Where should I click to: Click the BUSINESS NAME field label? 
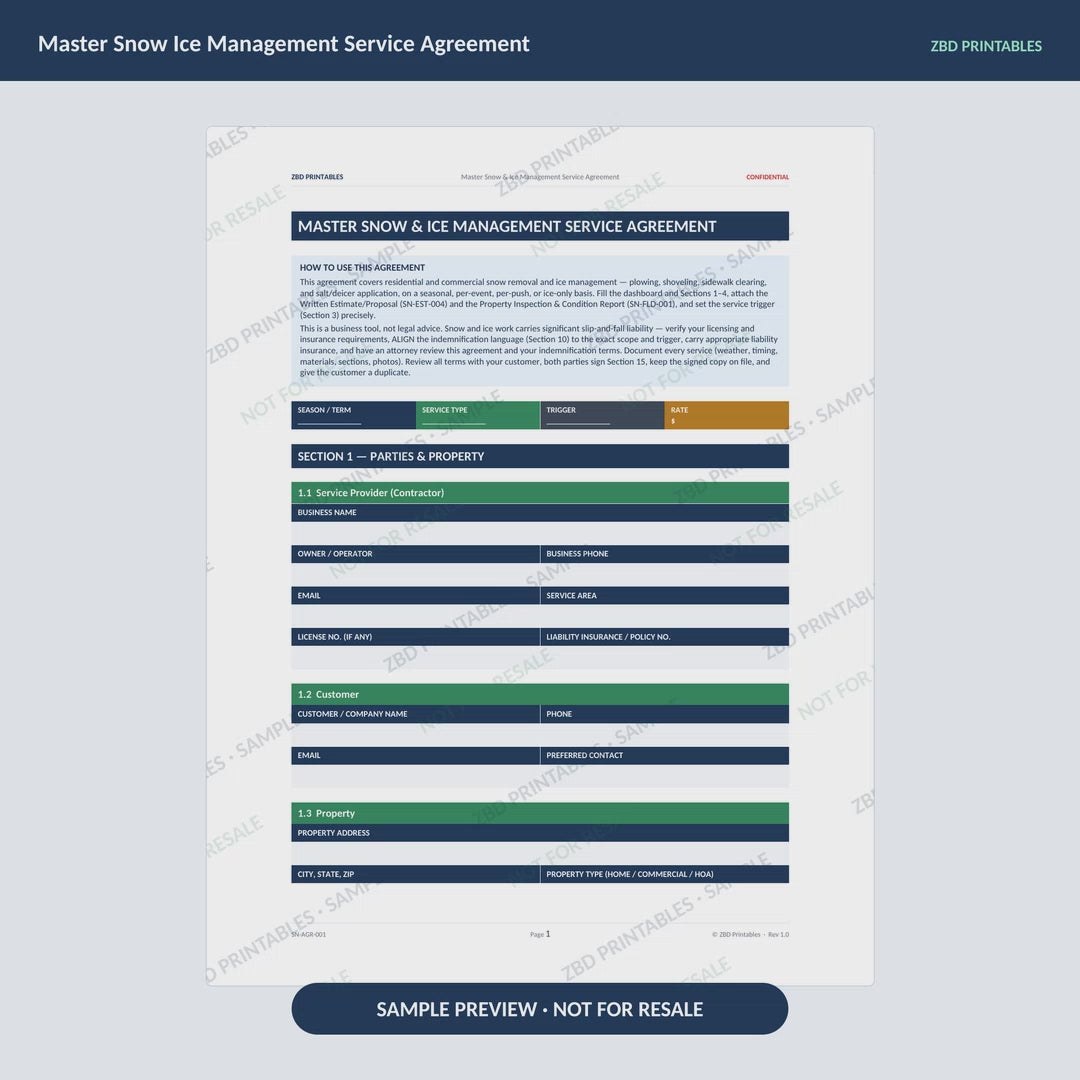point(327,512)
